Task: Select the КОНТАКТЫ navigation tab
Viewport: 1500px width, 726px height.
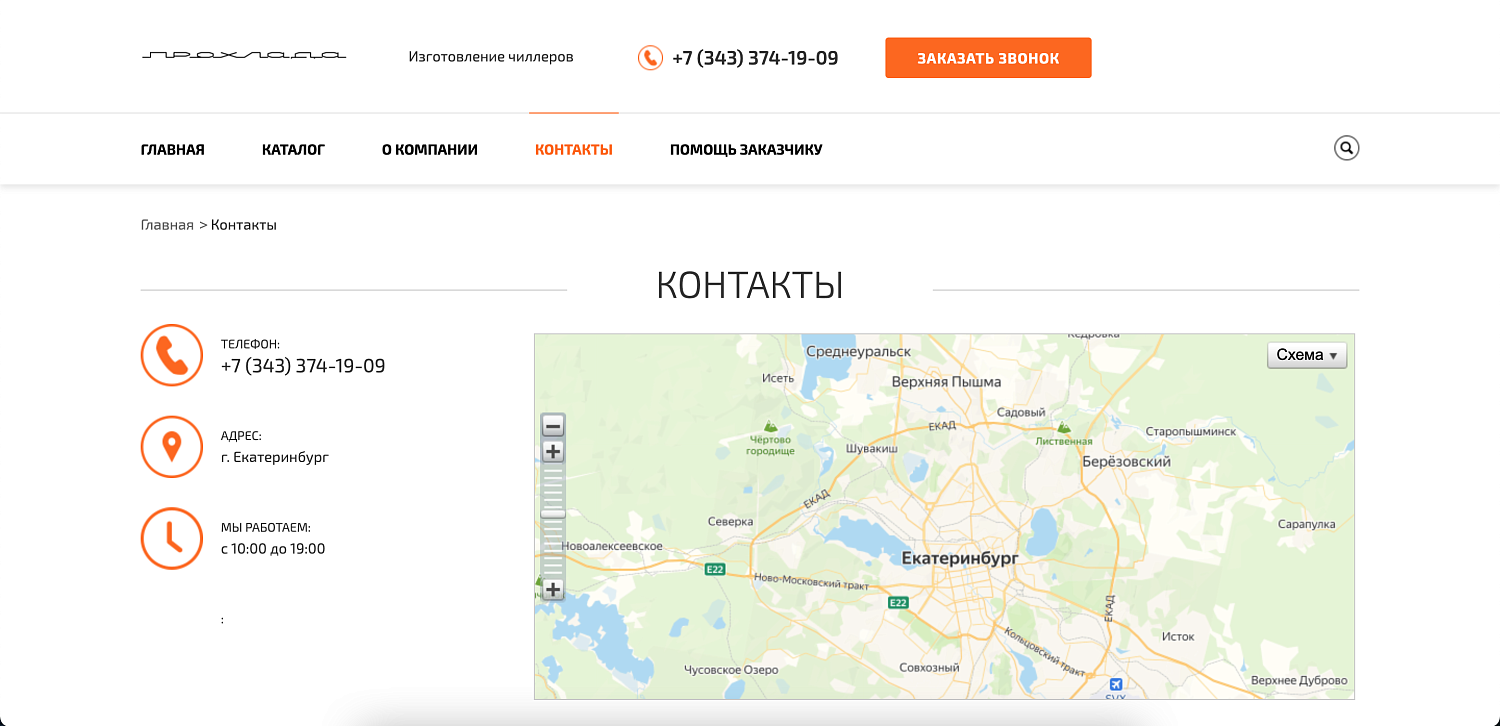Action: [x=574, y=150]
